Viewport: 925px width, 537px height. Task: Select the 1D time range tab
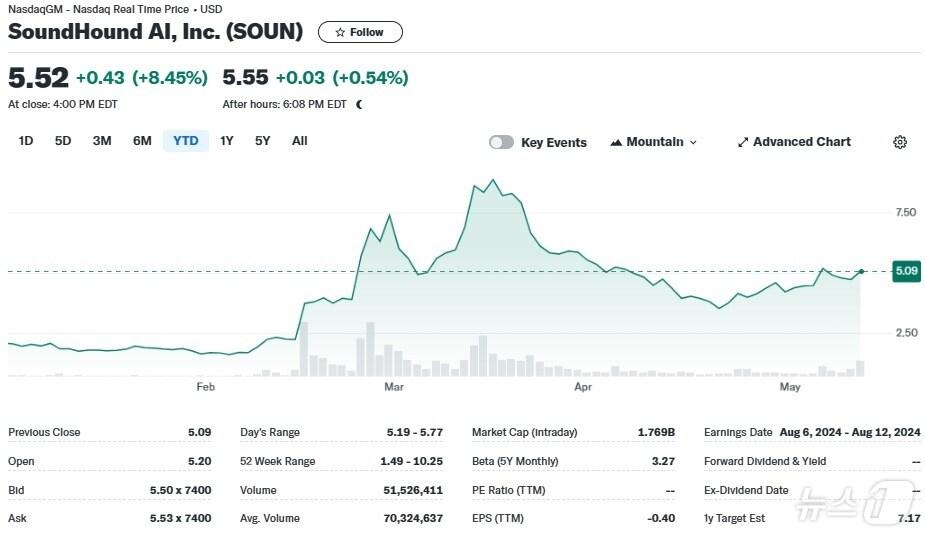(x=25, y=141)
